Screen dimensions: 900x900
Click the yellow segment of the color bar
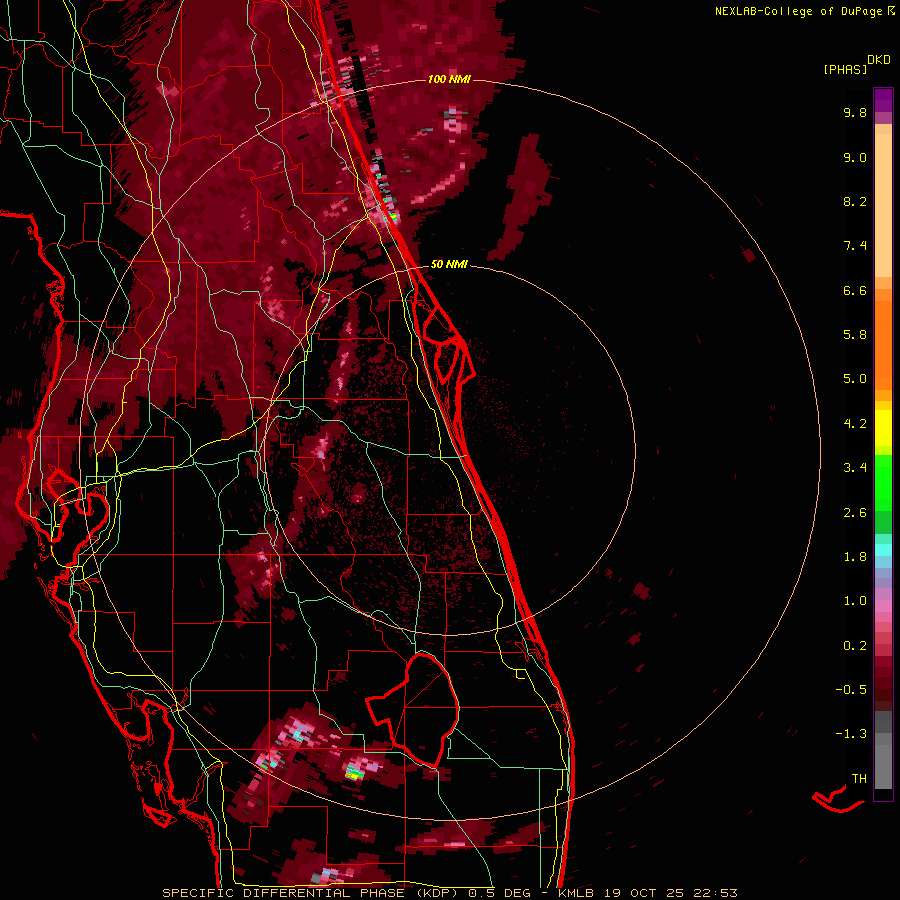(883, 428)
